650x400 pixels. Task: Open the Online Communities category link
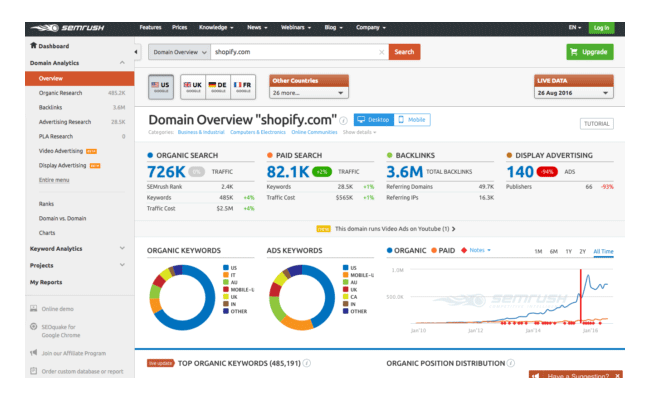pyautogui.click(x=314, y=132)
